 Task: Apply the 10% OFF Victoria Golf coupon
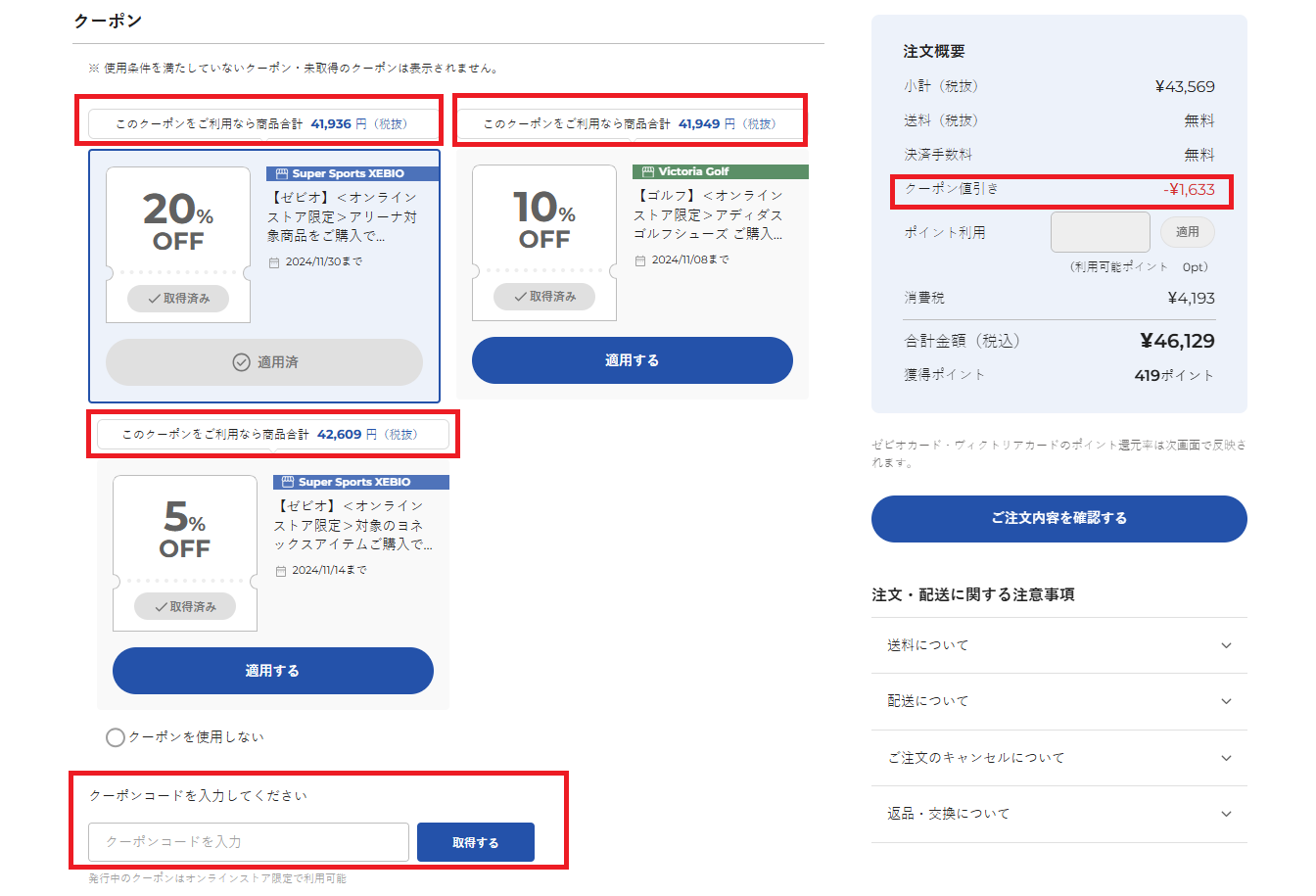pos(633,360)
